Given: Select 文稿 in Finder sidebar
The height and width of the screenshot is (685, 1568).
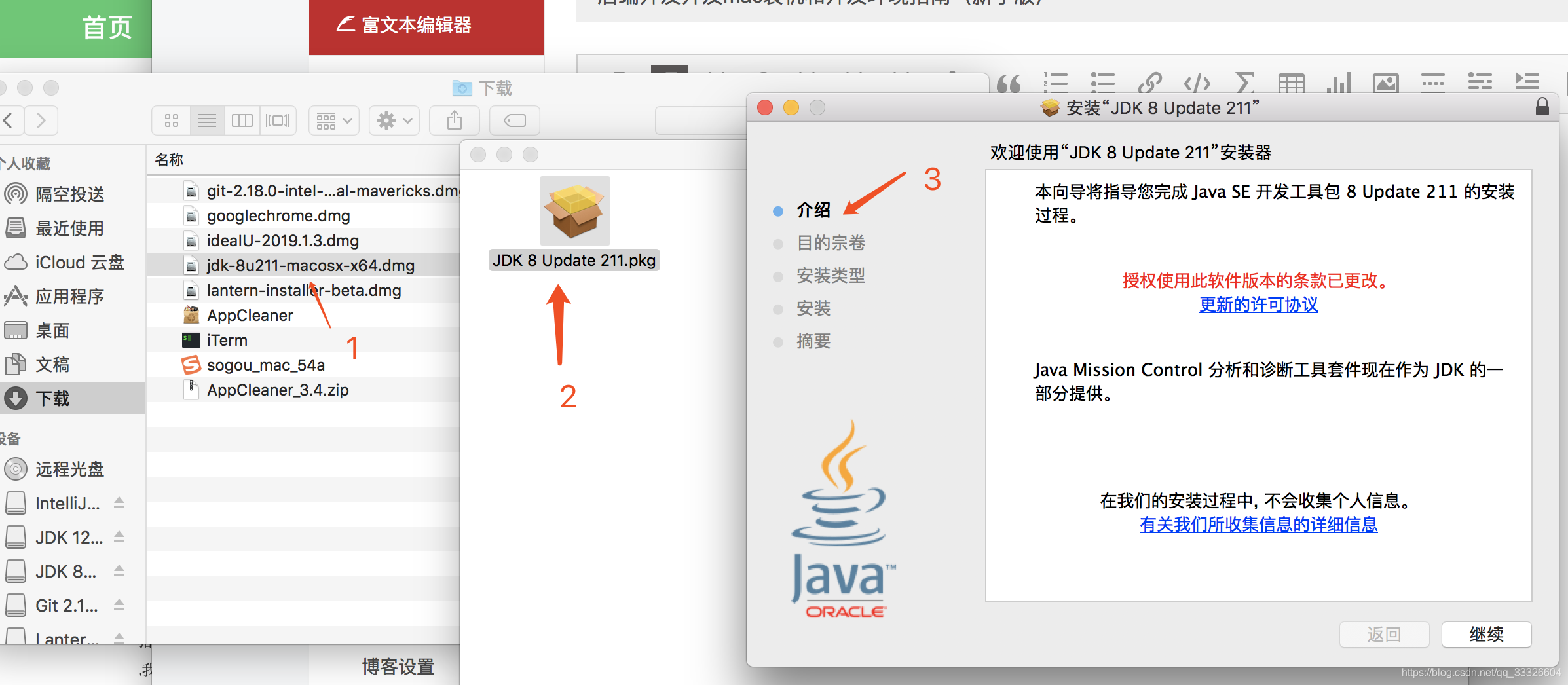Looking at the screenshot, I should (x=72, y=364).
